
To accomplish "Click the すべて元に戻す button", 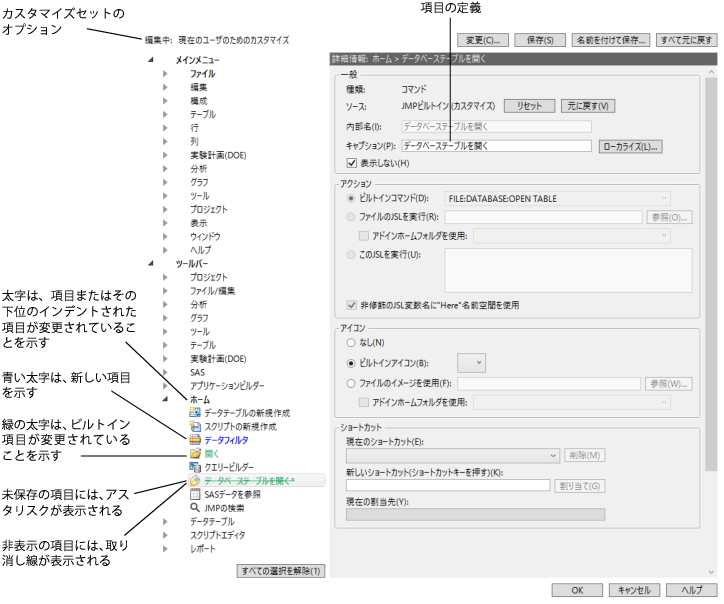I will pyautogui.click(x=686, y=40).
